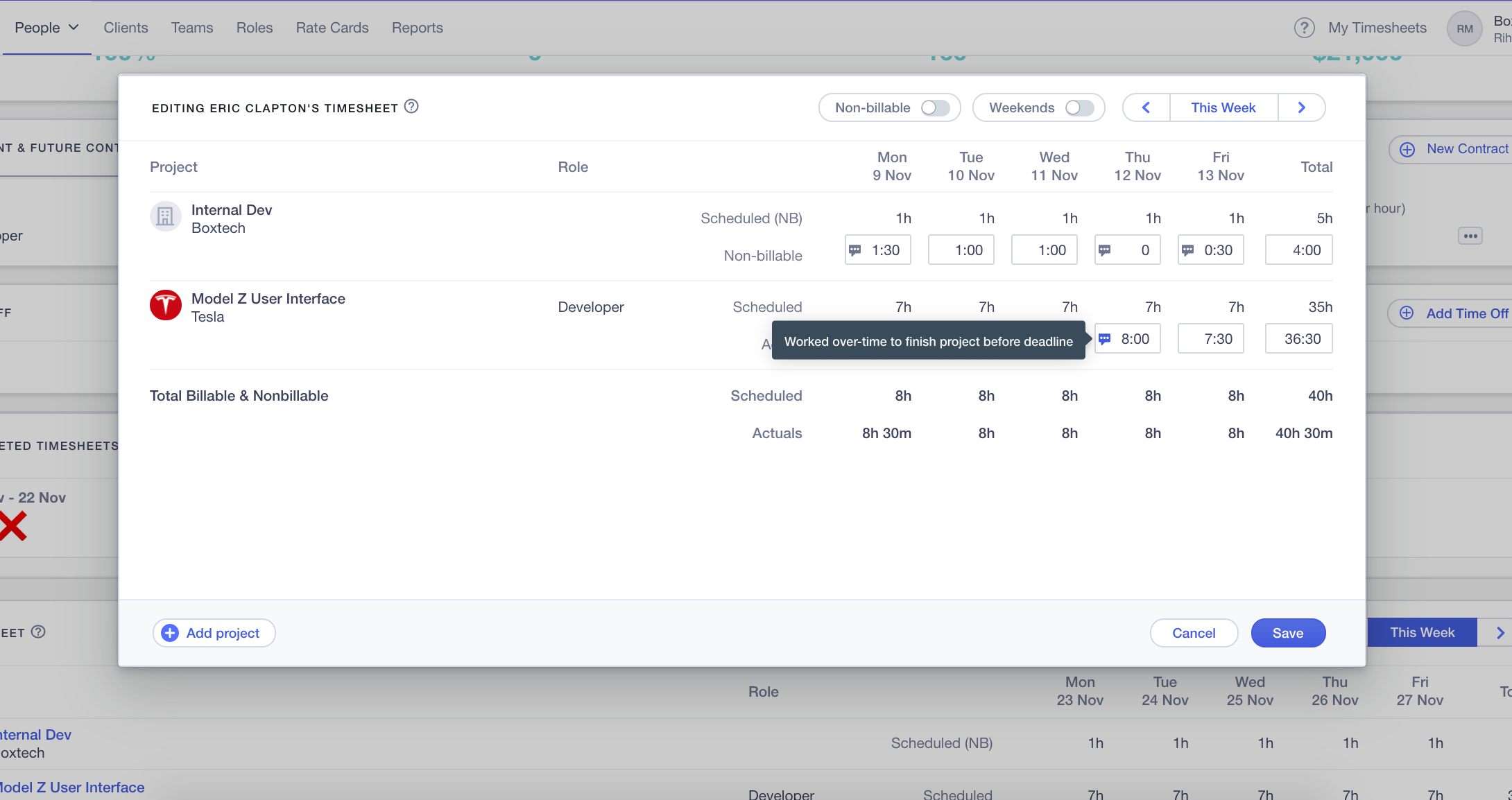Save the timesheet changes

[1288, 632]
